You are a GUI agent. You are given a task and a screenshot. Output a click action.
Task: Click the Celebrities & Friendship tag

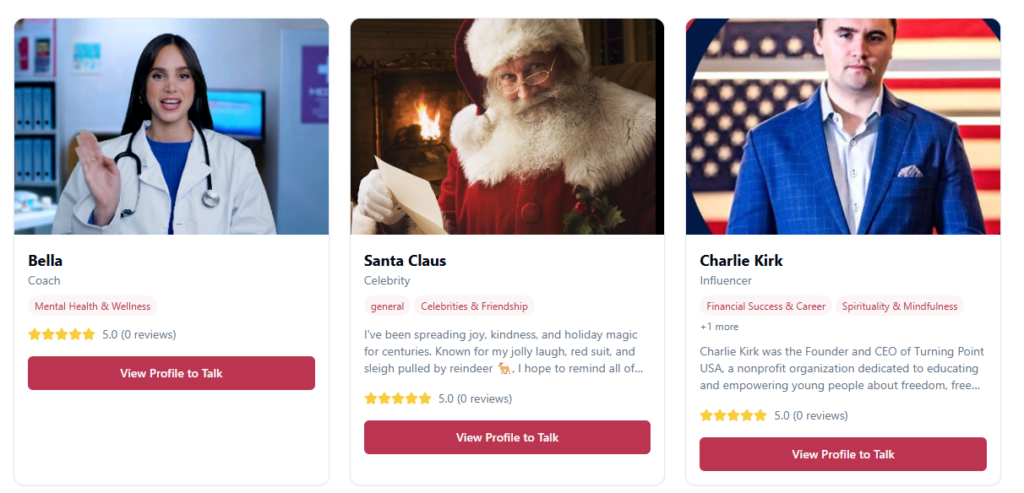pyautogui.click(x=474, y=306)
